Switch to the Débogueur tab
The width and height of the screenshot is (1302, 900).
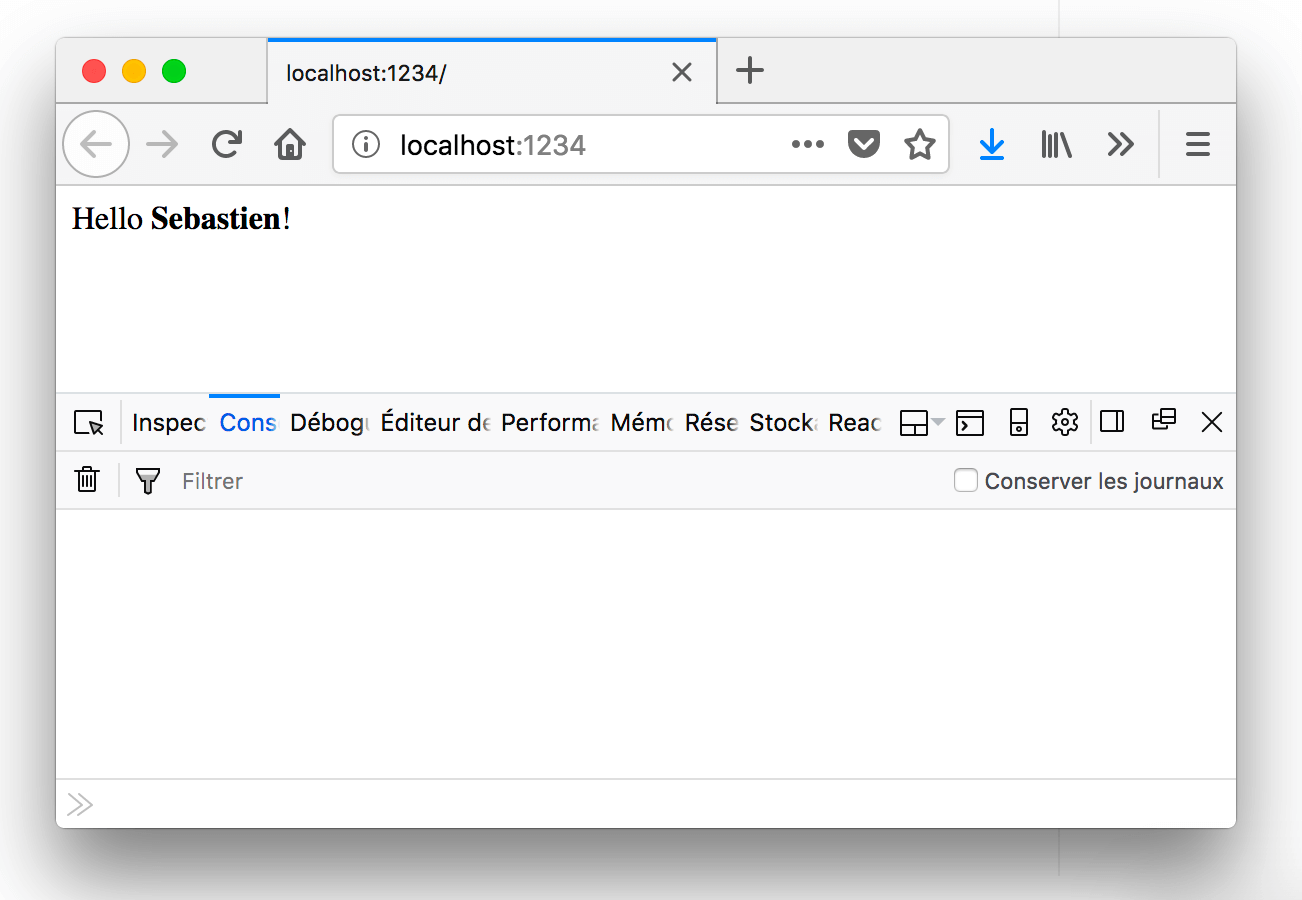tap(329, 423)
